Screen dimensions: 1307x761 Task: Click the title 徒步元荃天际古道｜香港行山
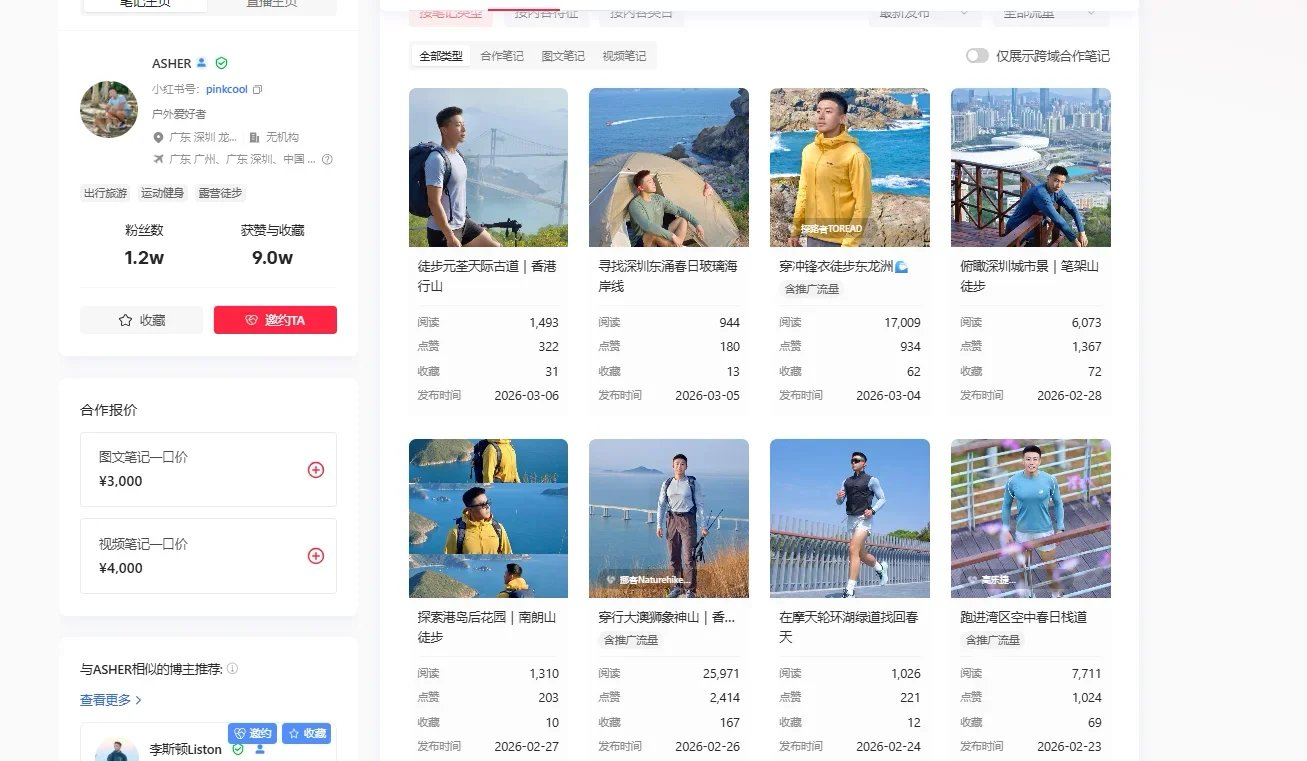tap(487, 276)
